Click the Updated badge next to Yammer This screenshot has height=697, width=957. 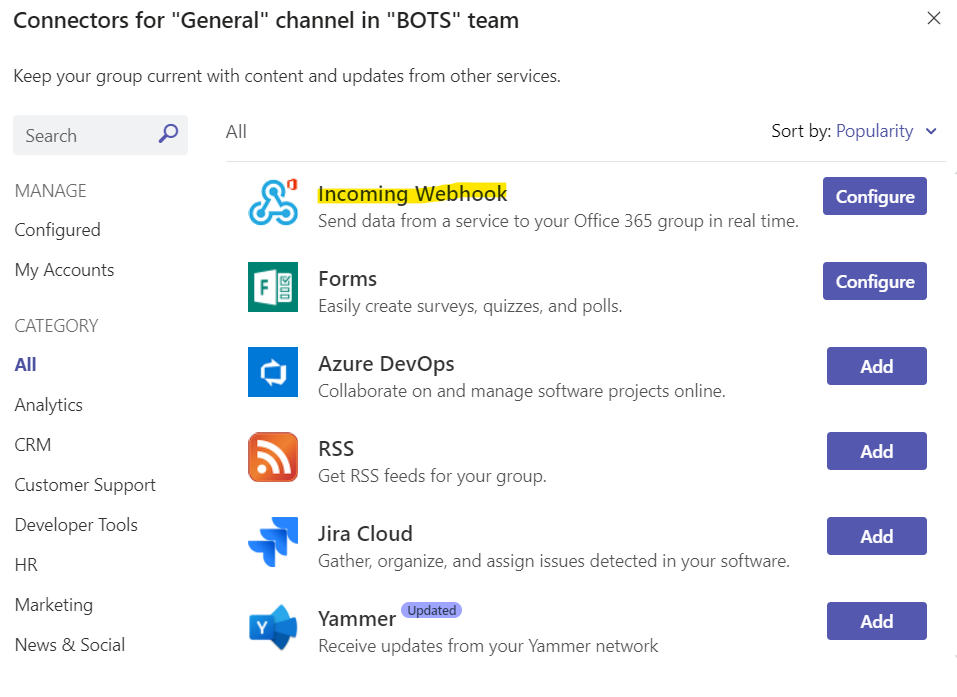pos(432,610)
